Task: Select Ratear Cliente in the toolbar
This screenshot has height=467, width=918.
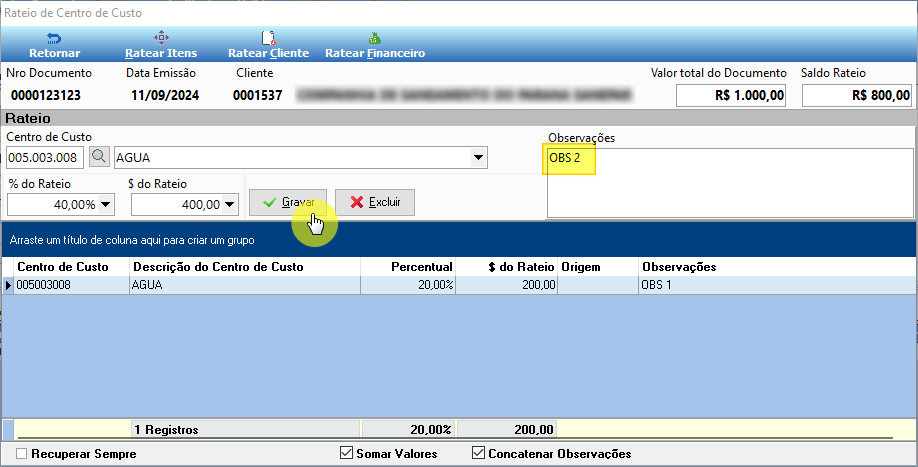Action: click(x=268, y=46)
